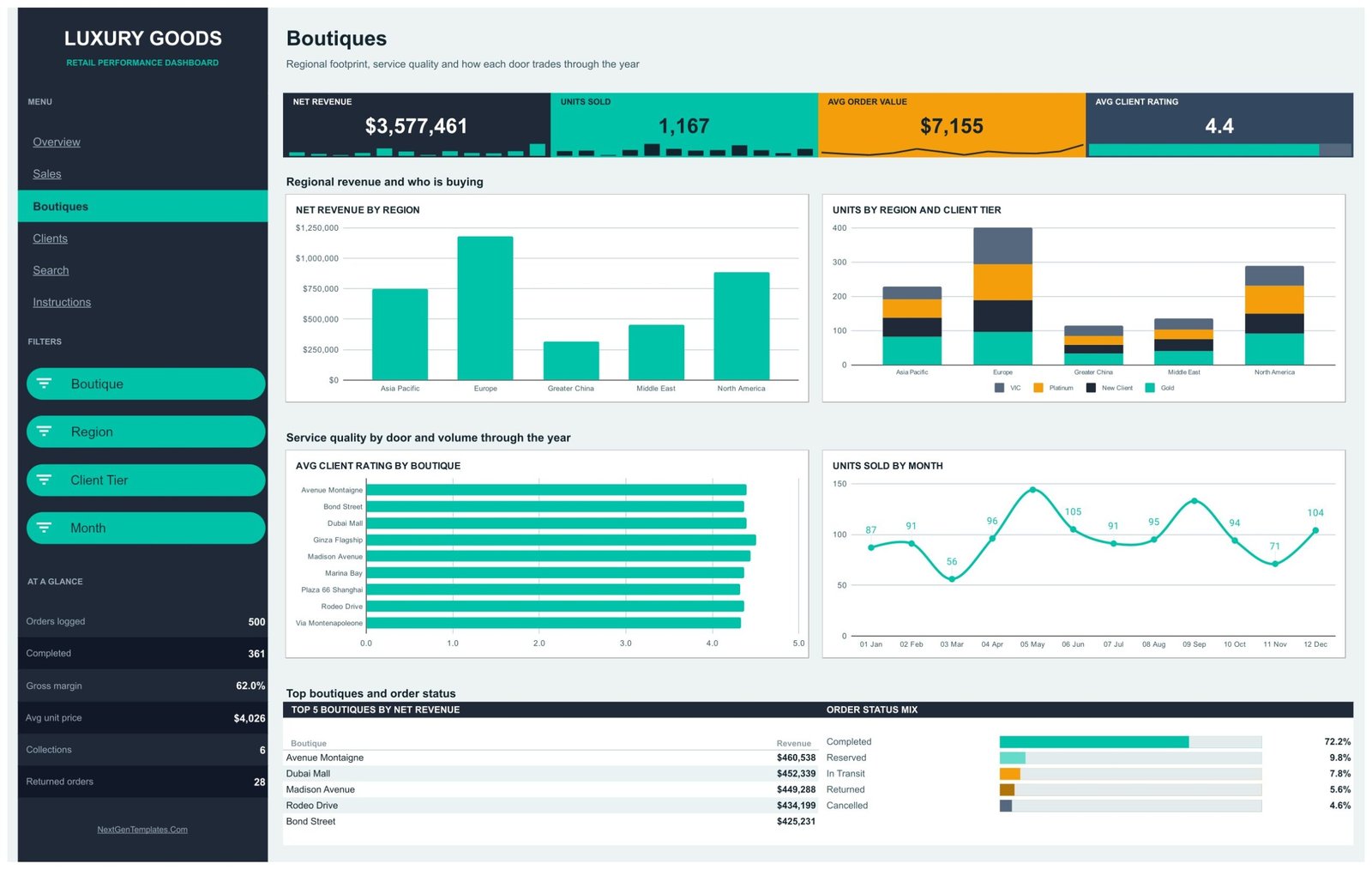Image resolution: width=1372 pixels, height=870 pixels.
Task: Click the Boutique column header
Action: click(309, 743)
